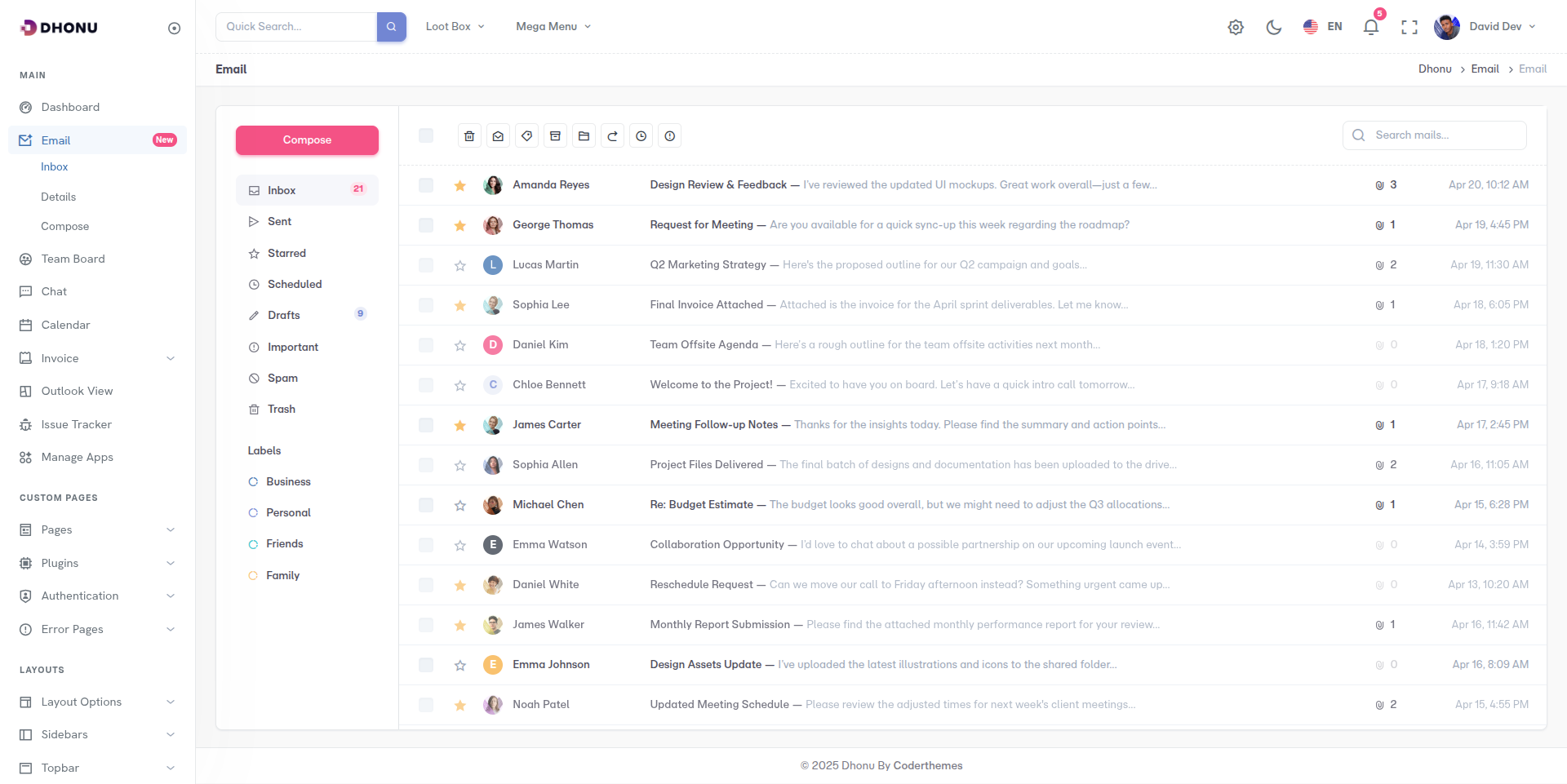This screenshot has height=784, width=1567.
Task: Star the Lucas Martin email
Action: [460, 265]
